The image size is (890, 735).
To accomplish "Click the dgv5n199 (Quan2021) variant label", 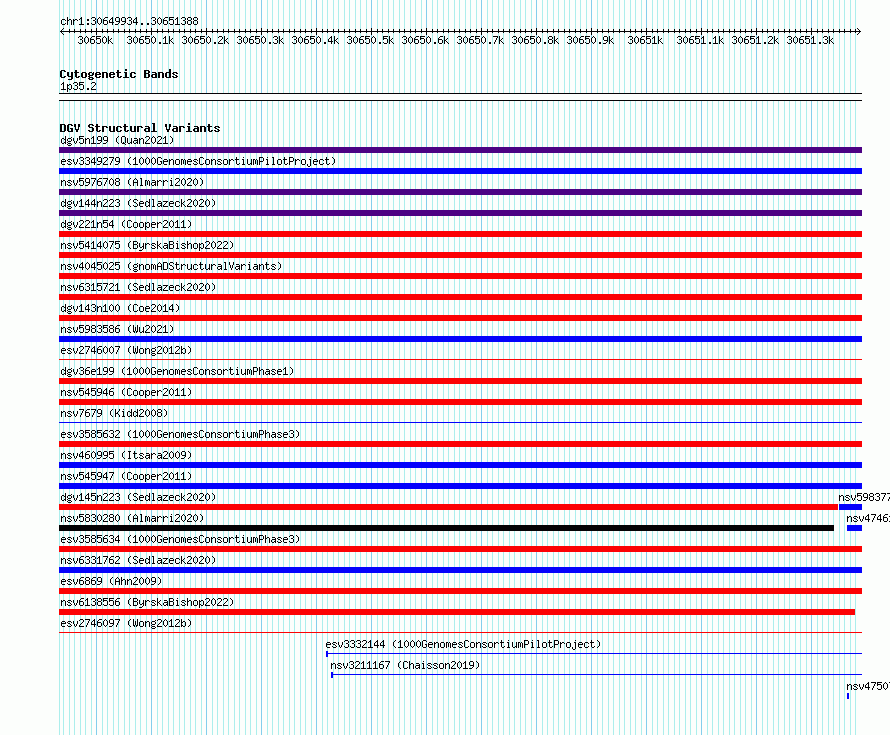I will coord(117,140).
